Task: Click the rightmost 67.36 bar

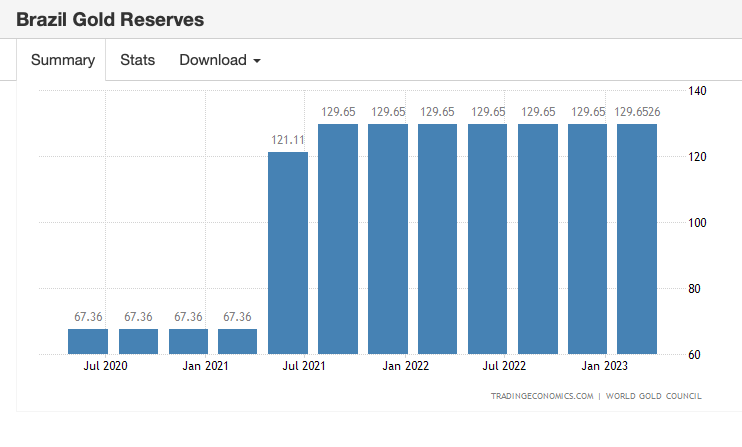Action: pos(237,341)
